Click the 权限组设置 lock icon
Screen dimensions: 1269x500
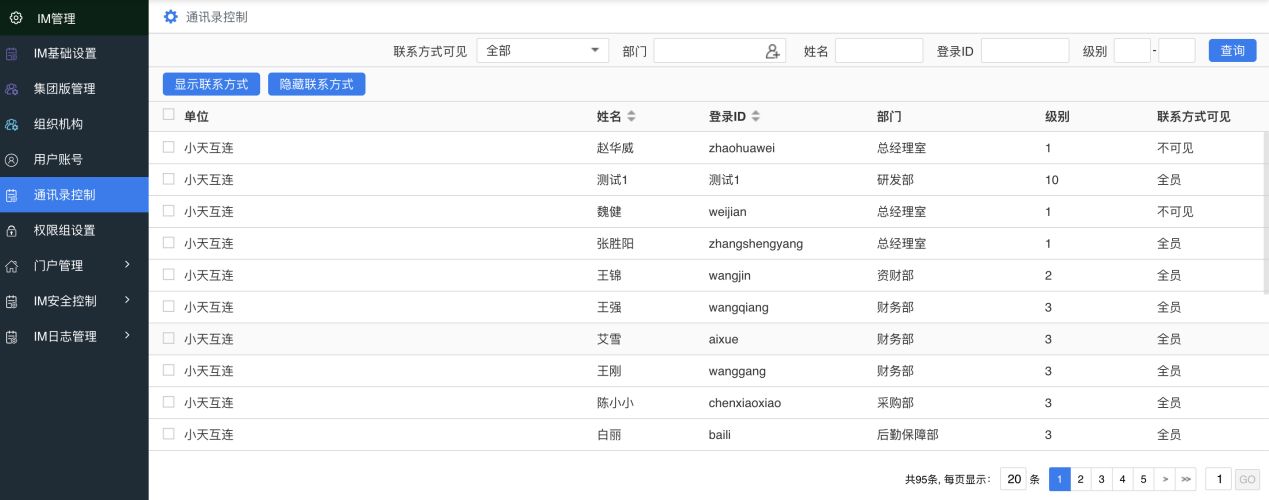point(12,231)
